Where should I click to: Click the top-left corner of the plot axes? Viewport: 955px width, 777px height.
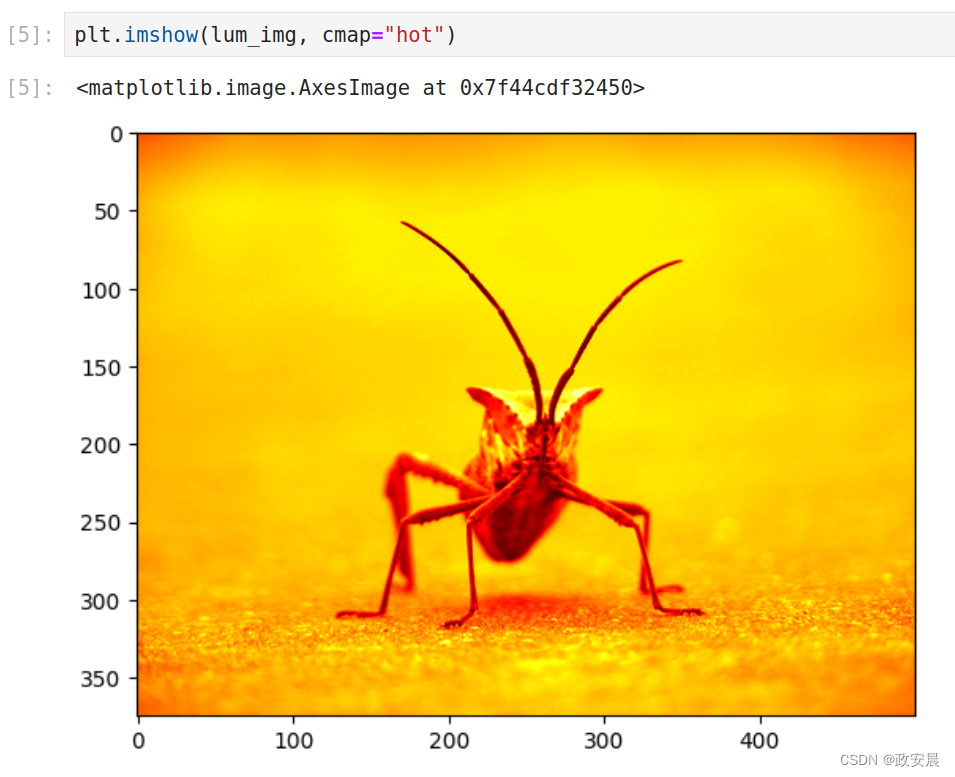tap(138, 133)
